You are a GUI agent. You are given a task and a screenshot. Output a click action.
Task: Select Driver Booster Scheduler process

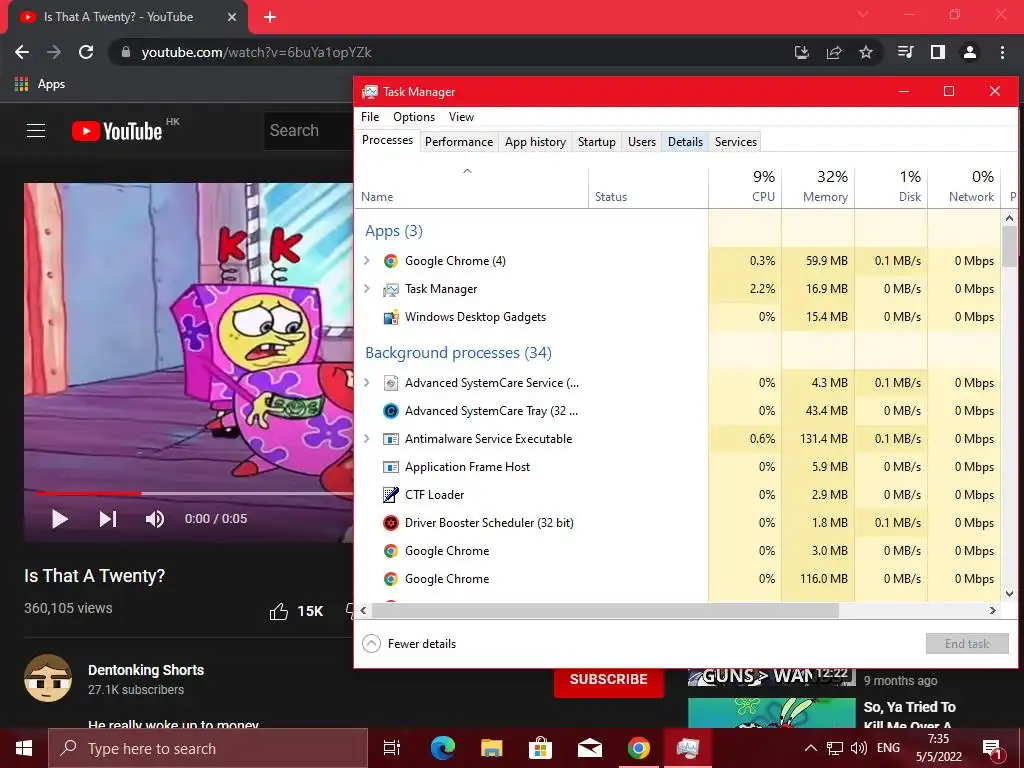(678, 523)
